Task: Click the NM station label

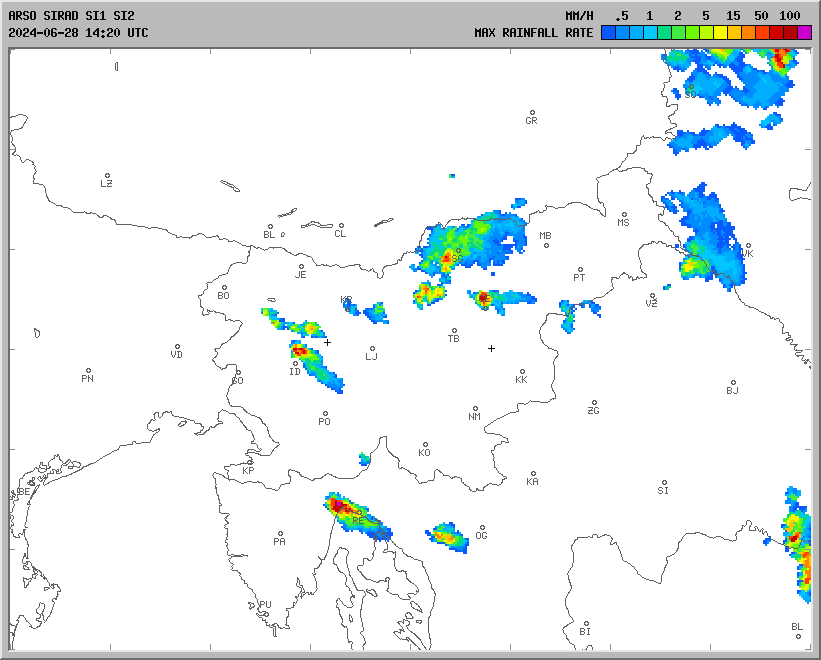Action: pyautogui.click(x=474, y=417)
